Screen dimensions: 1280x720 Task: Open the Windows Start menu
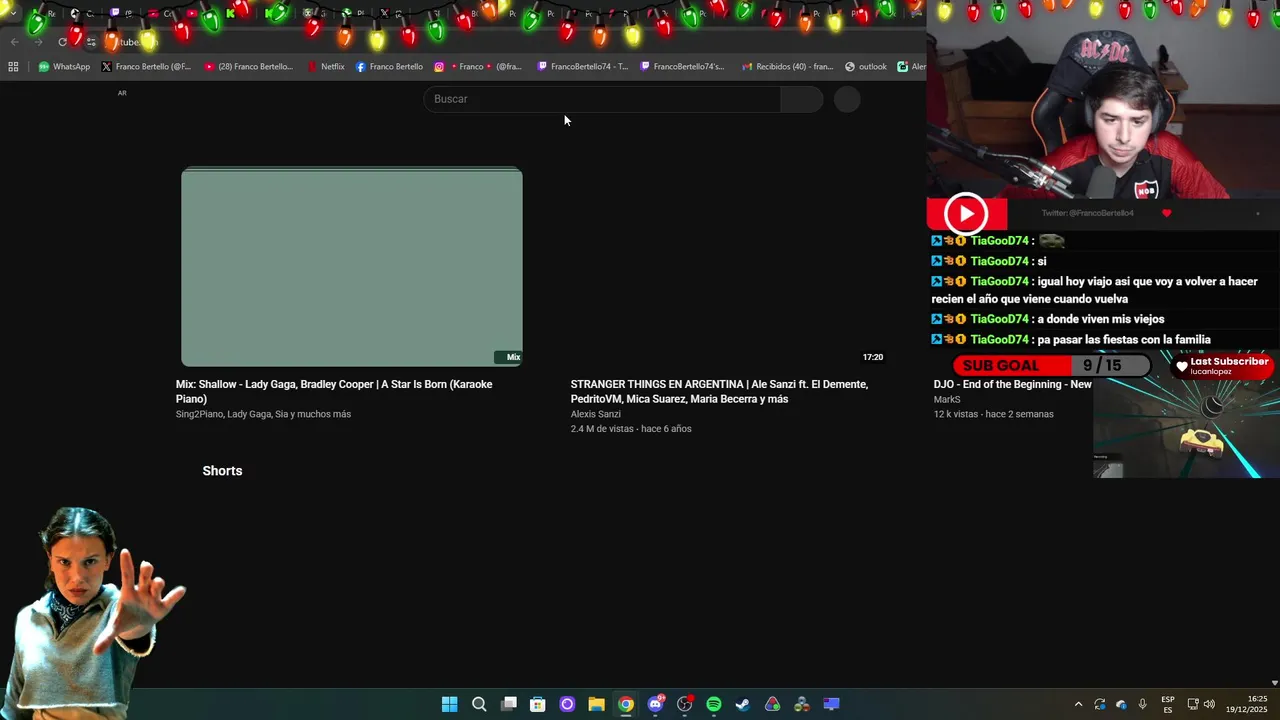click(x=450, y=704)
